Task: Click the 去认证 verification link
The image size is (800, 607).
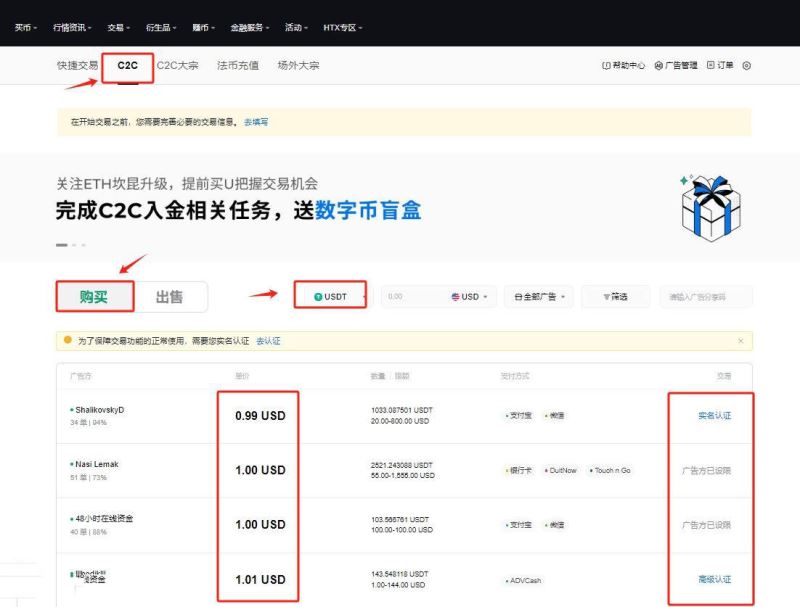Action: 268,341
